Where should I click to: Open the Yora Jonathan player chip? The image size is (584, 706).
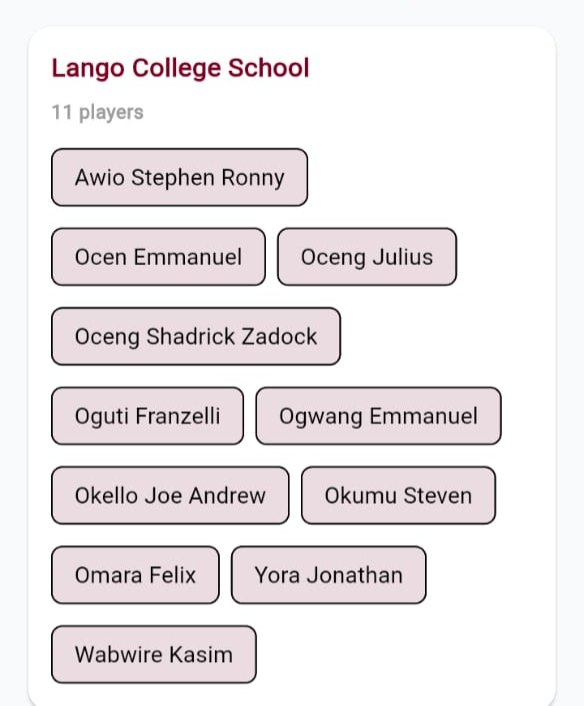tap(329, 575)
